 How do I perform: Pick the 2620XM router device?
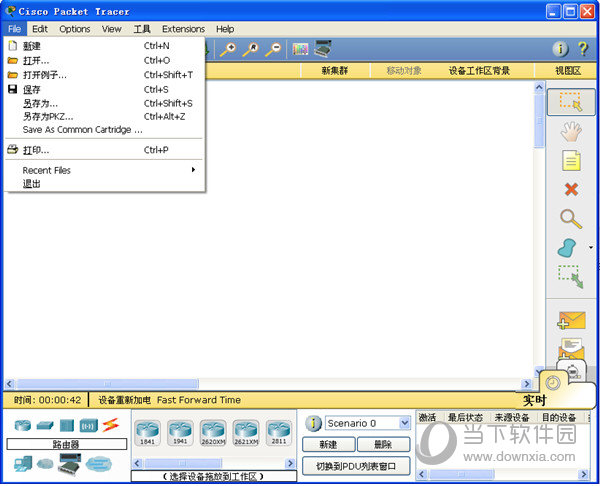point(213,433)
